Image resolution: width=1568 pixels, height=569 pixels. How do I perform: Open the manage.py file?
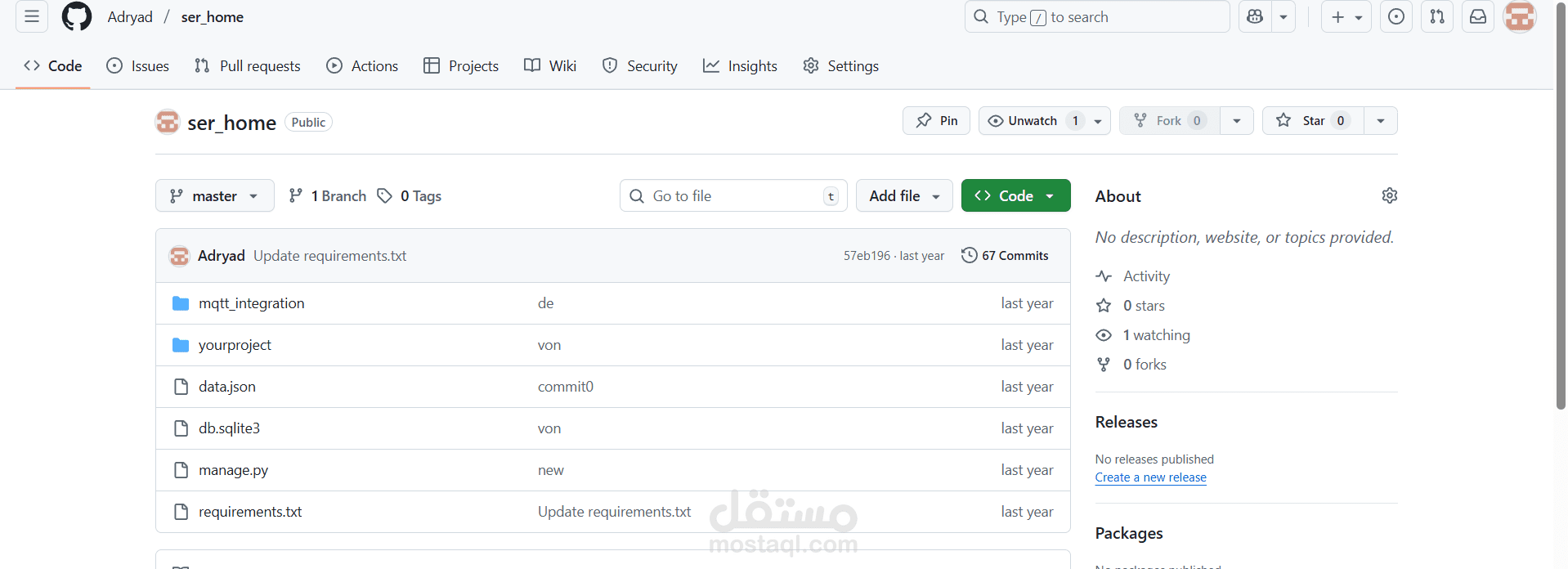tap(233, 470)
